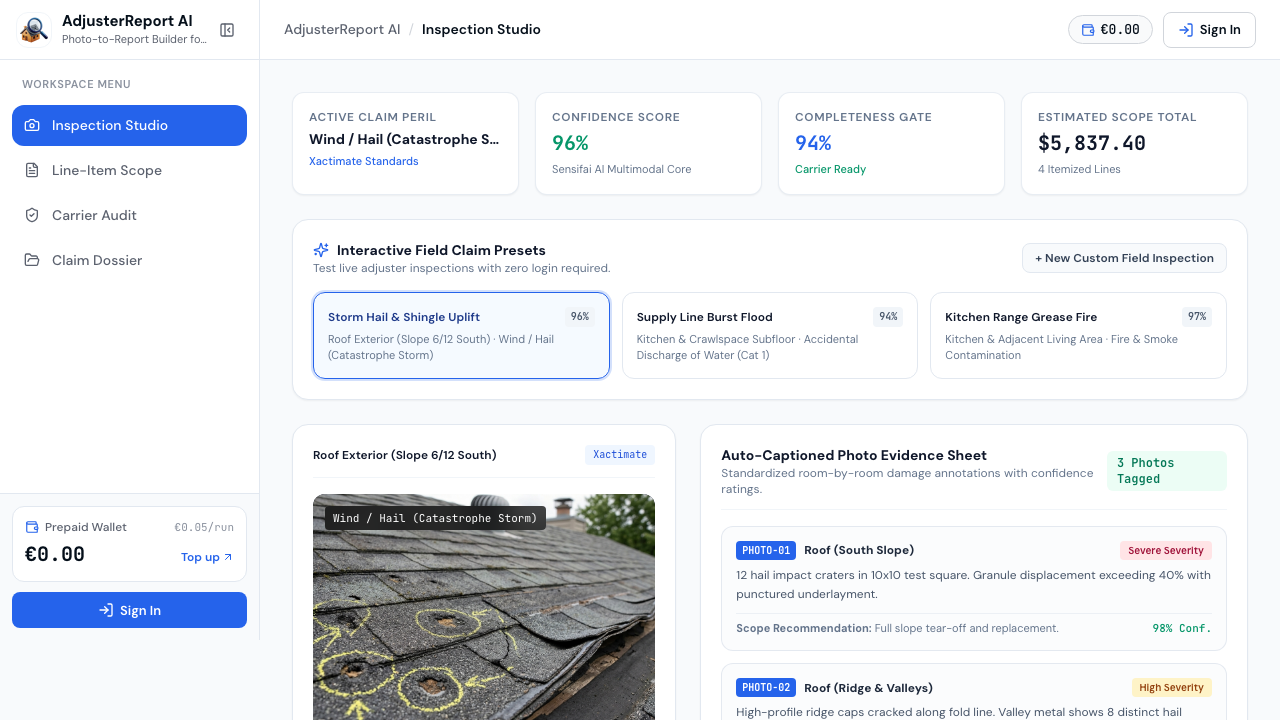Click the 98% Conf. rating
Viewport: 1280px width, 720px height.
[1182, 629]
